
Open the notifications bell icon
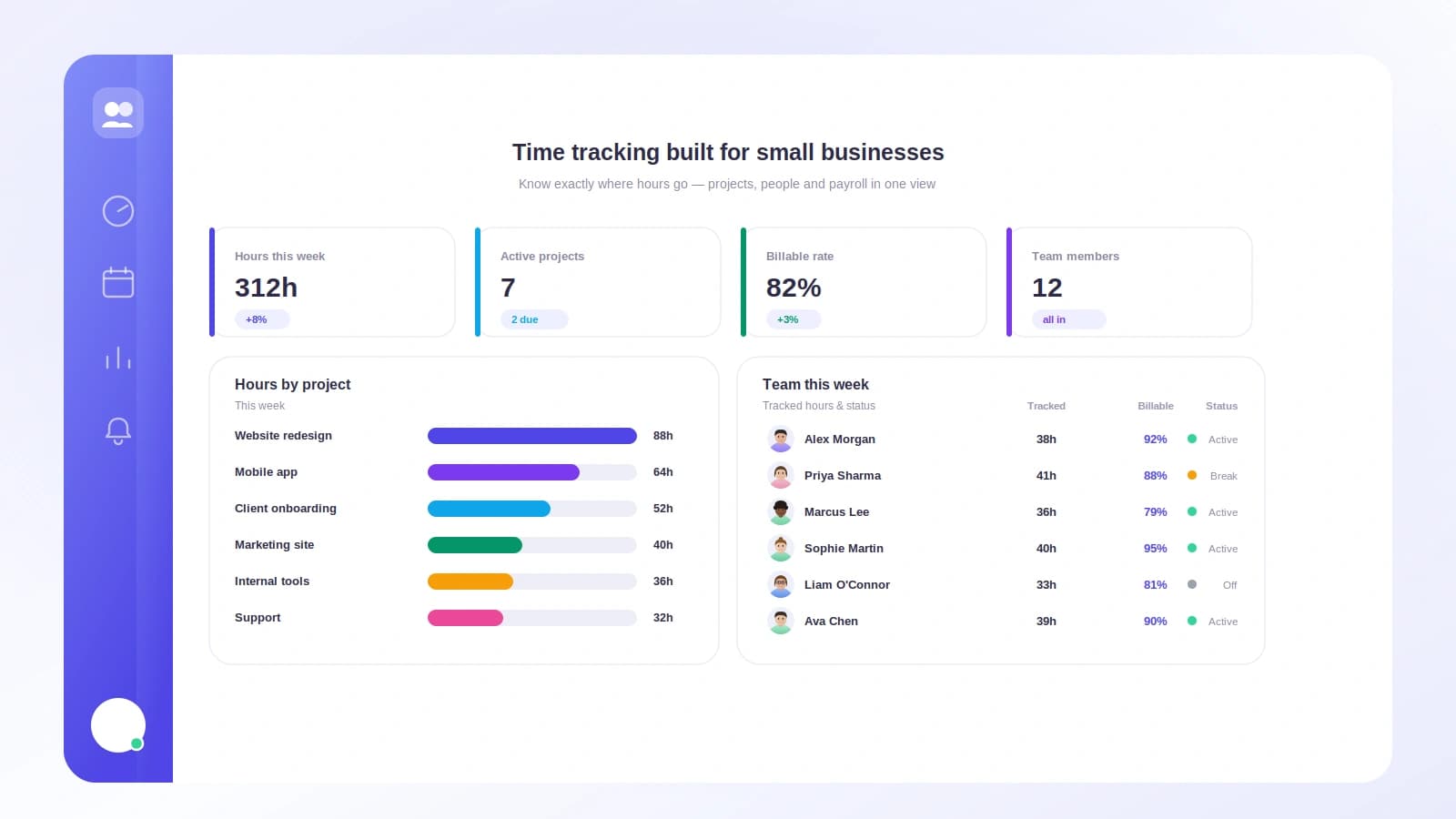118,430
